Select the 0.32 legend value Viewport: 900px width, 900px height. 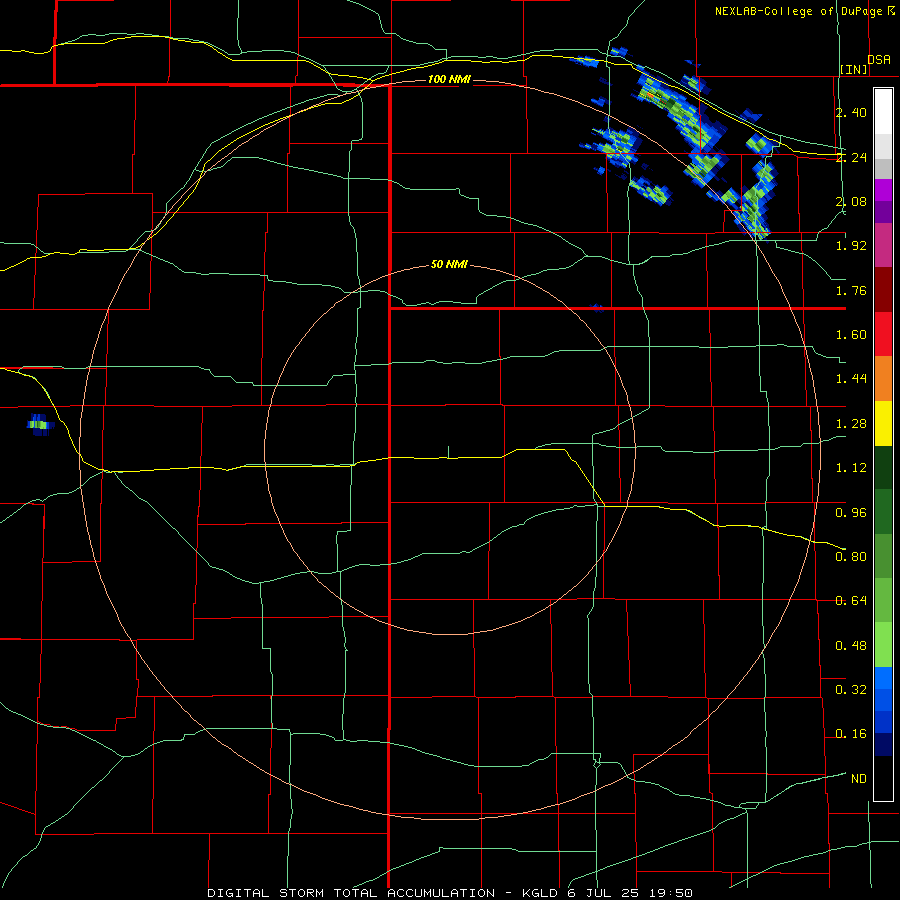coord(851,690)
